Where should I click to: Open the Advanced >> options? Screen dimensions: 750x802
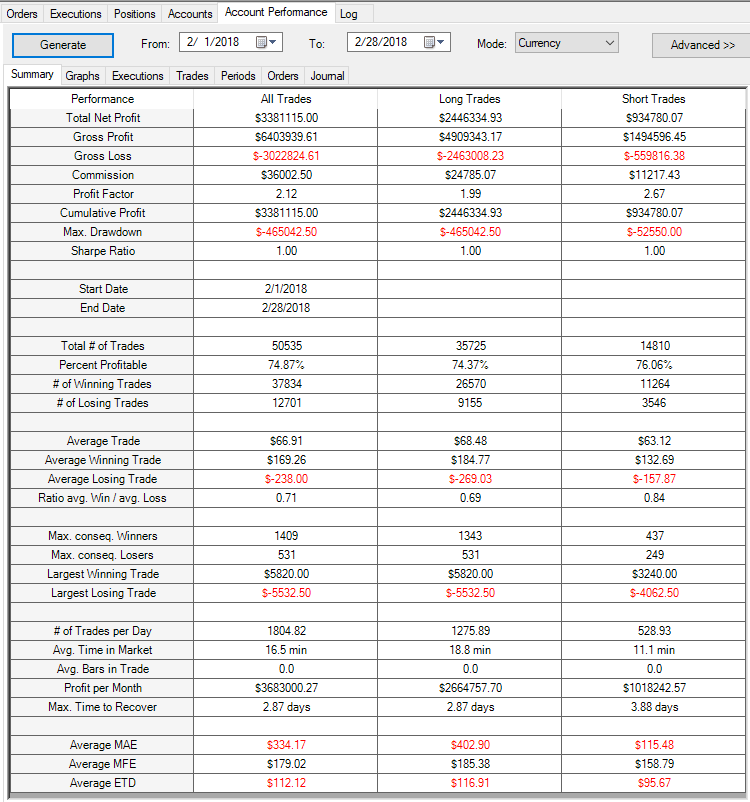pos(702,45)
